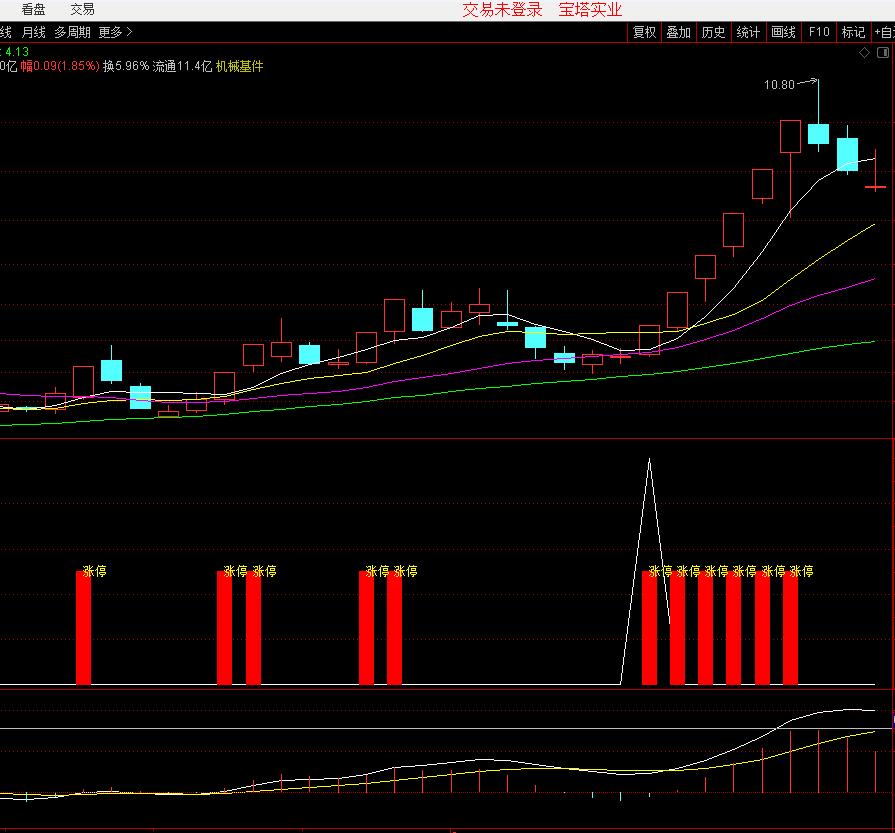
Task: Click the 统计 statistics button
Action: coord(748,32)
